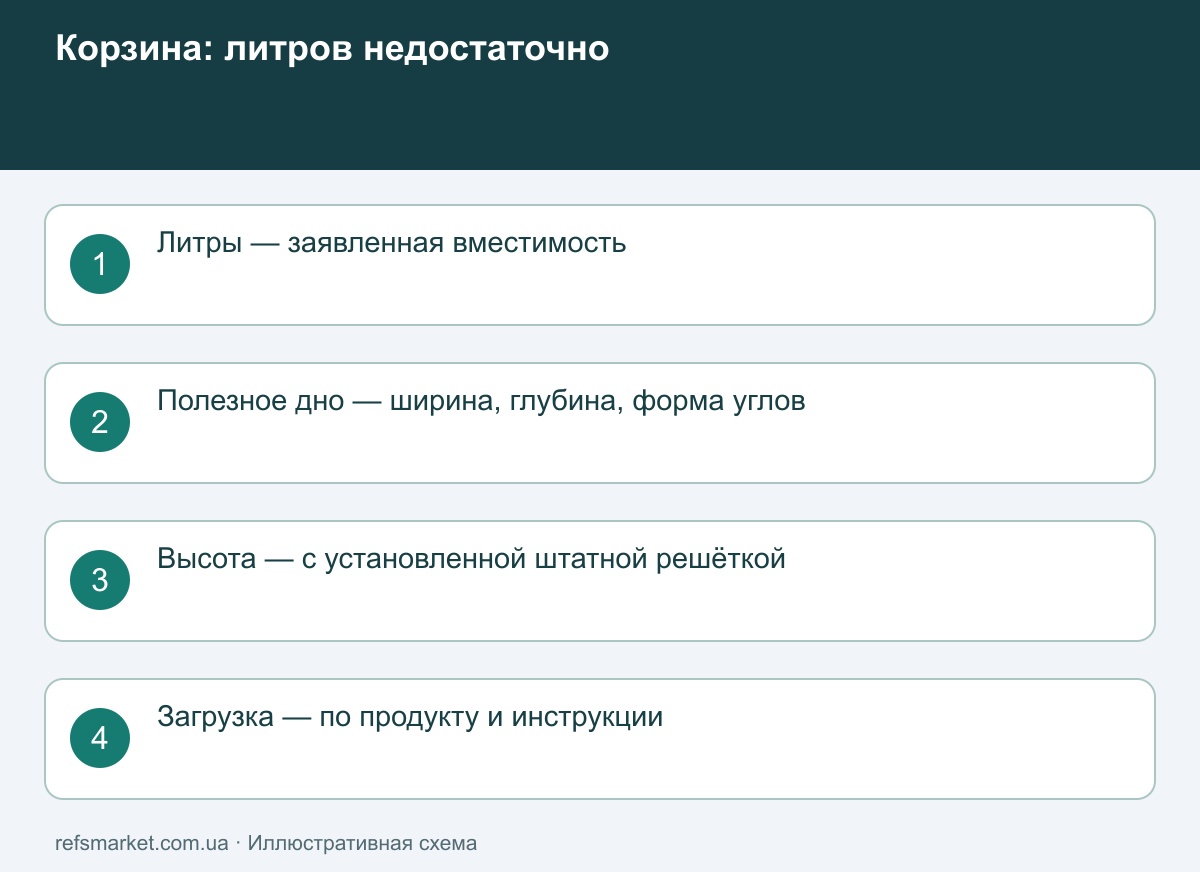Click the 'Иллюстративная схема' footer caption
This screenshot has height=872, width=1200.
click(x=362, y=843)
